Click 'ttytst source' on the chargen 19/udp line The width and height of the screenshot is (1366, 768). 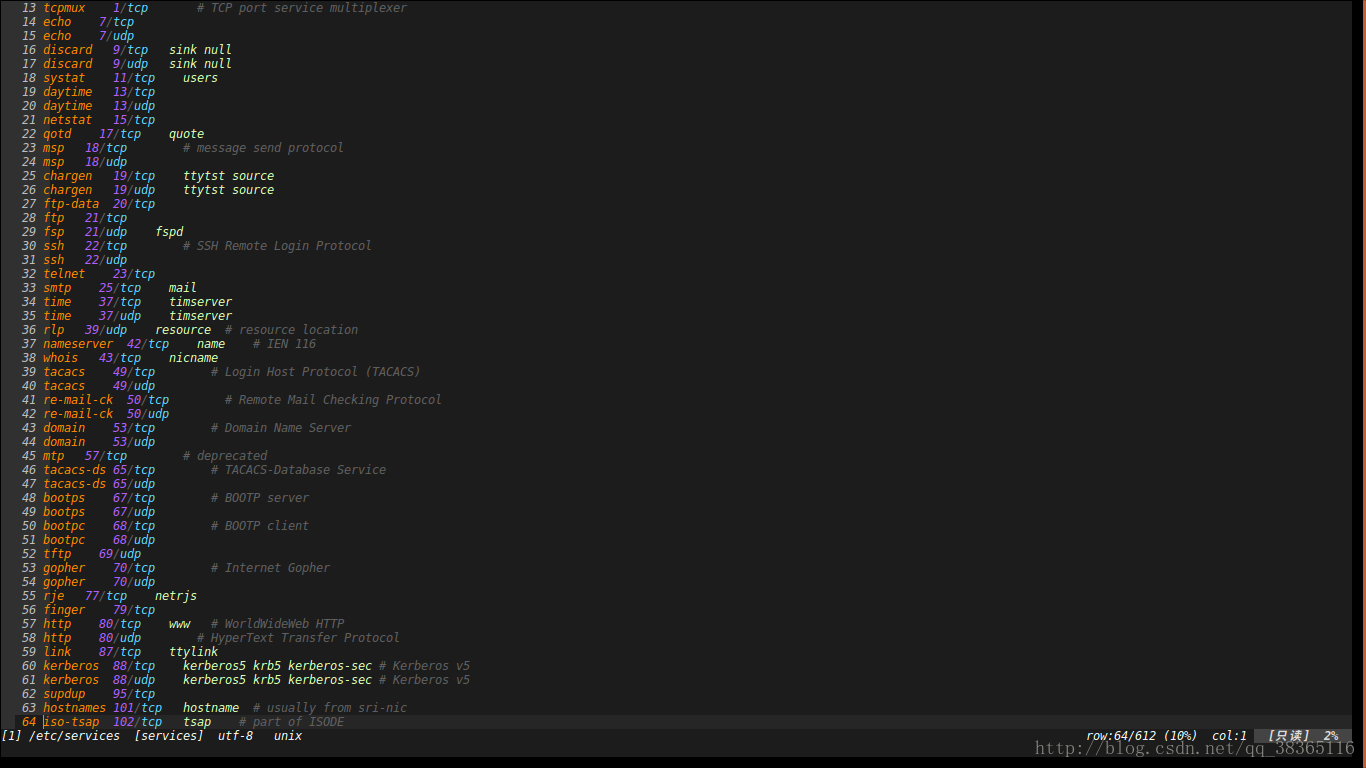coord(228,190)
